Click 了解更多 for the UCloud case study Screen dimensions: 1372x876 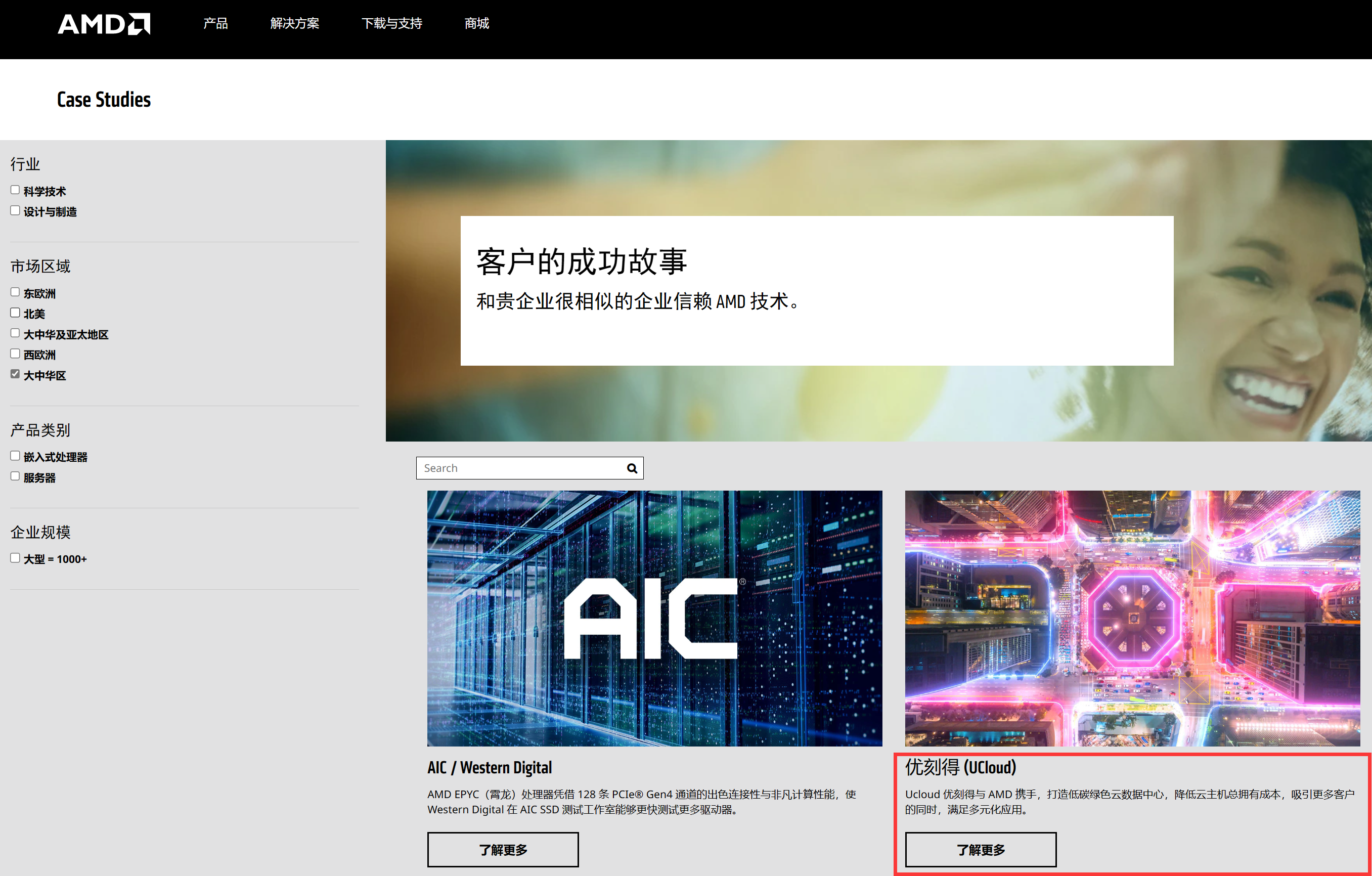[980, 849]
